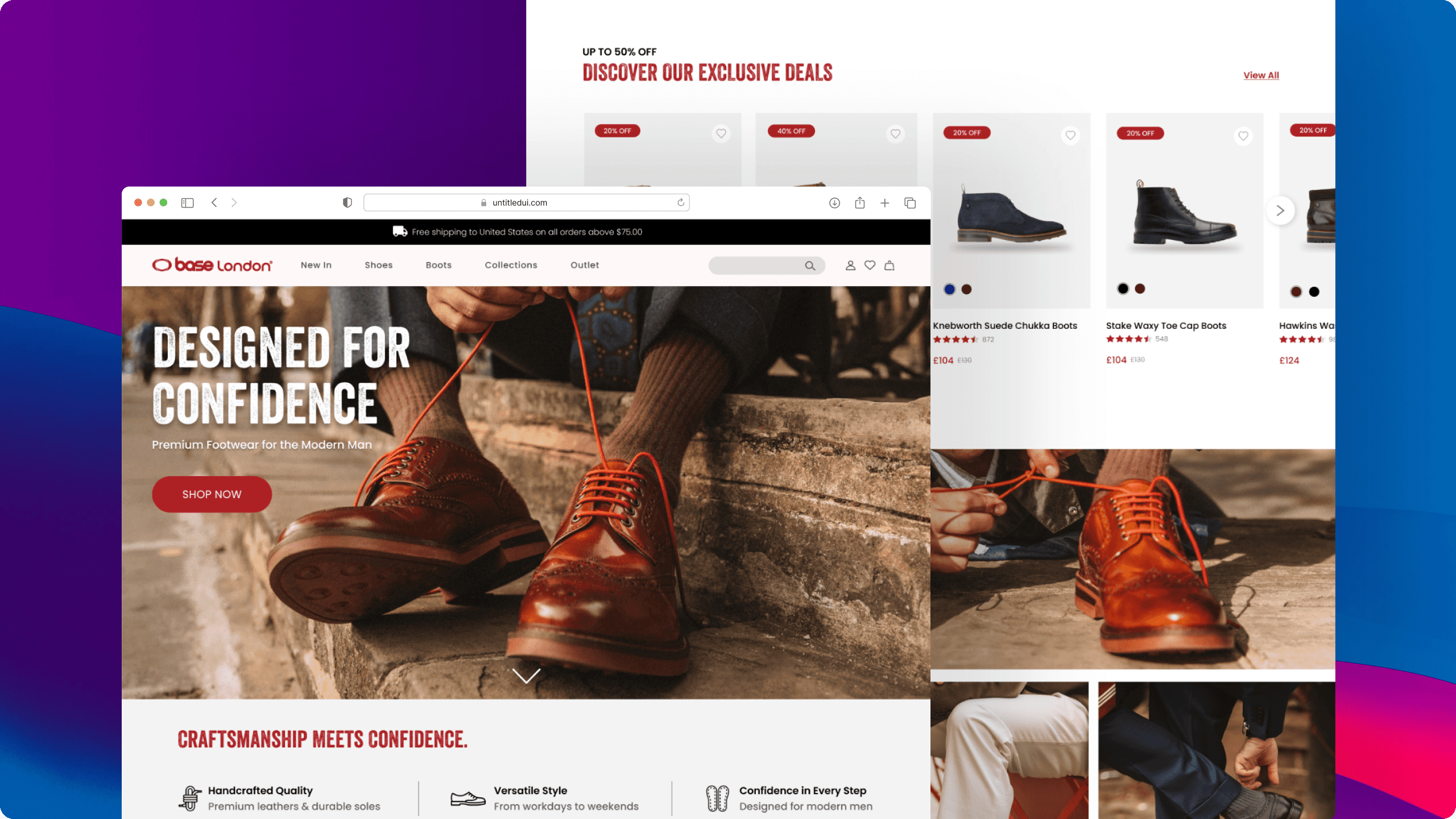This screenshot has height=819, width=1456.
Task: Click the SHOP NOW button
Action: coord(212,494)
